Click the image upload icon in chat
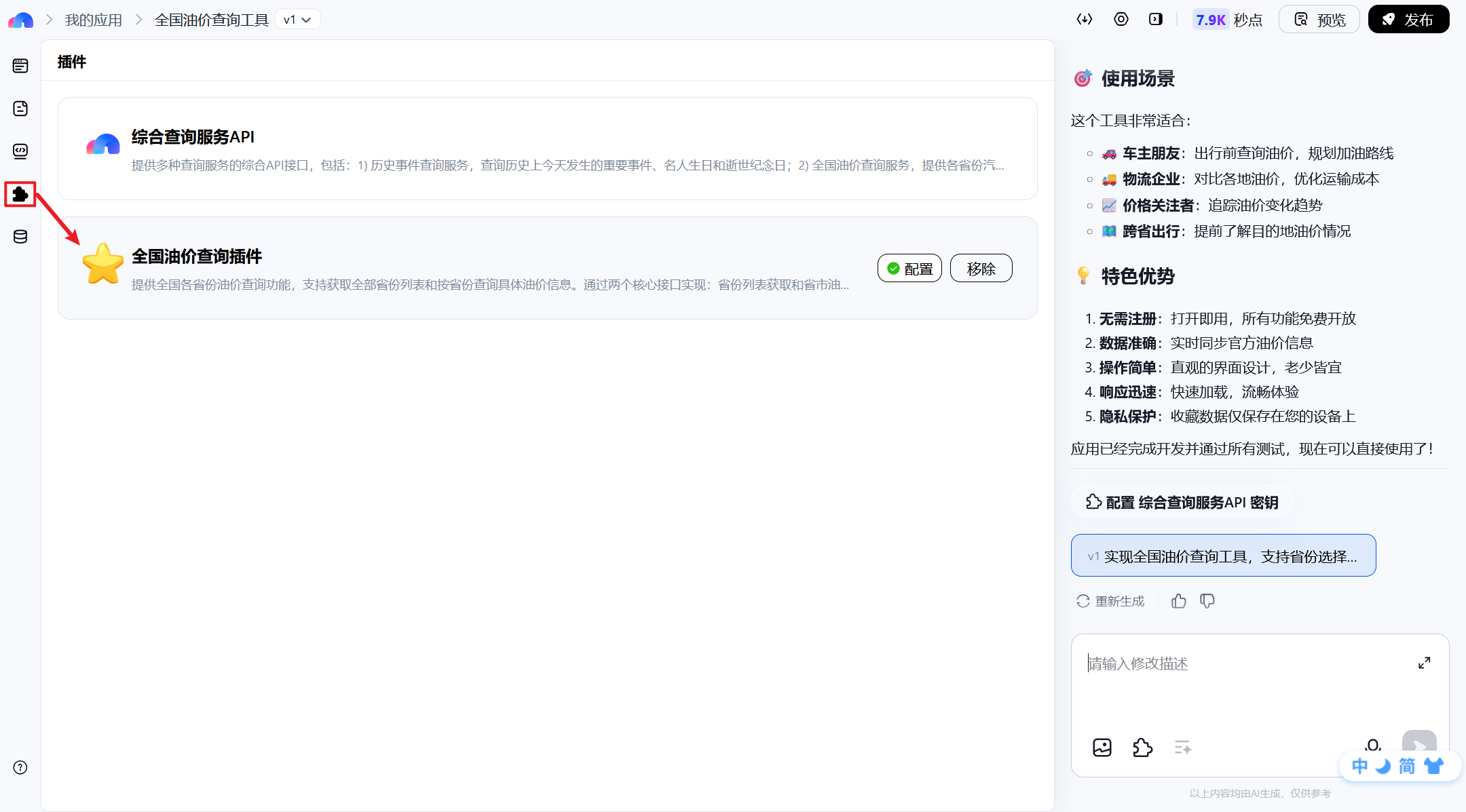 [1102, 748]
